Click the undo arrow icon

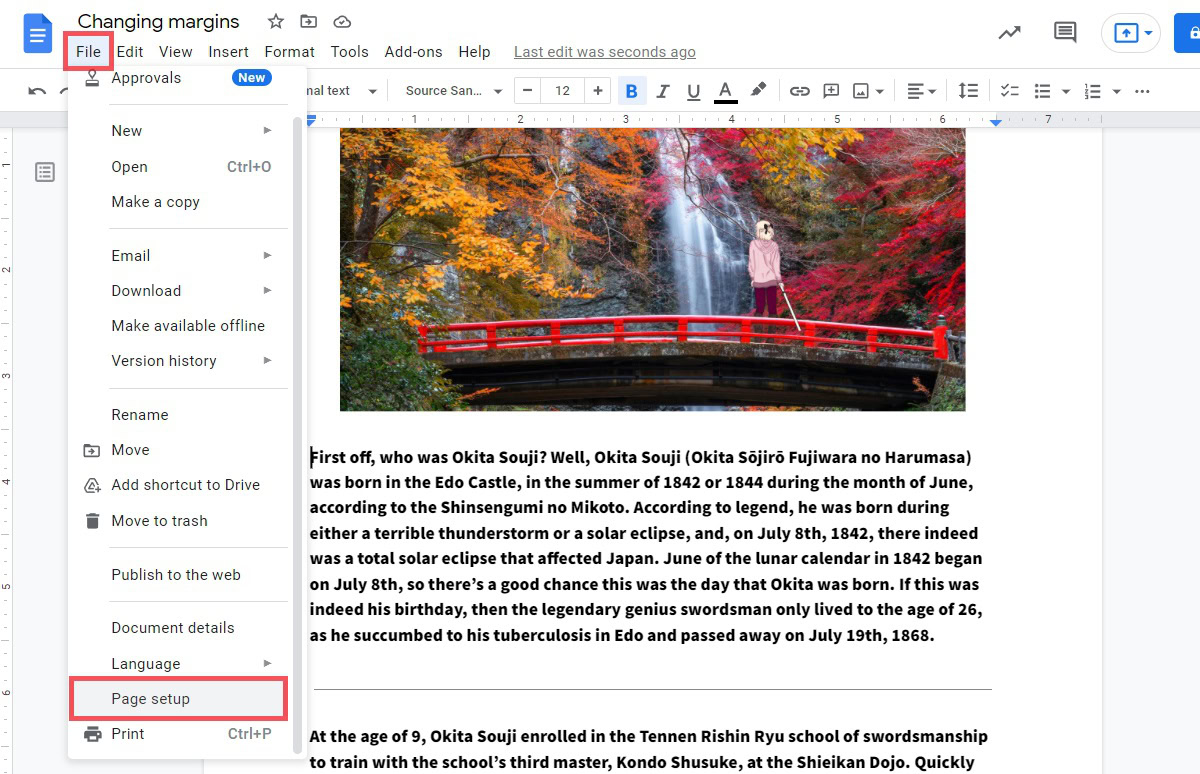click(x=37, y=91)
